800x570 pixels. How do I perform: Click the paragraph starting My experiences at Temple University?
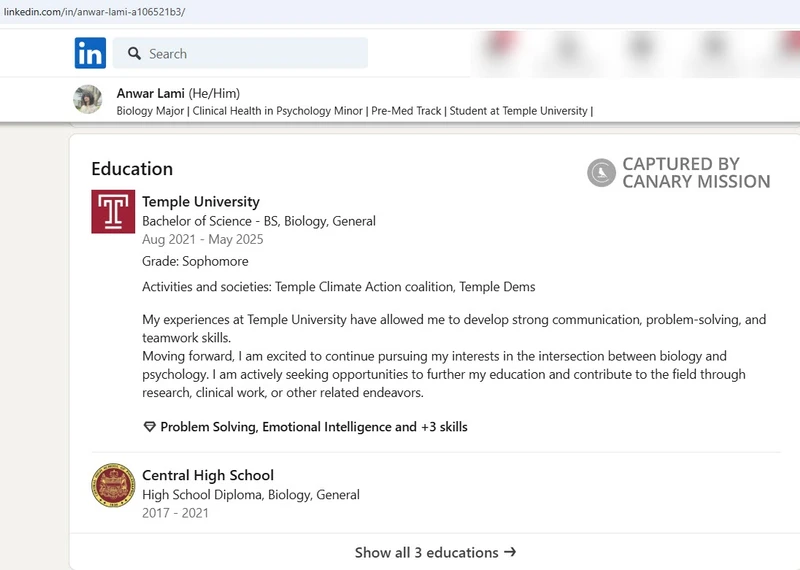coord(454,329)
